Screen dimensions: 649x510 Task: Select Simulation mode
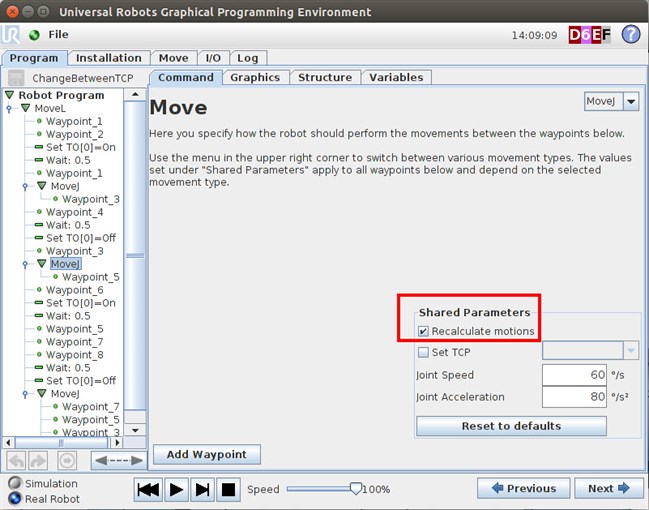point(15,483)
